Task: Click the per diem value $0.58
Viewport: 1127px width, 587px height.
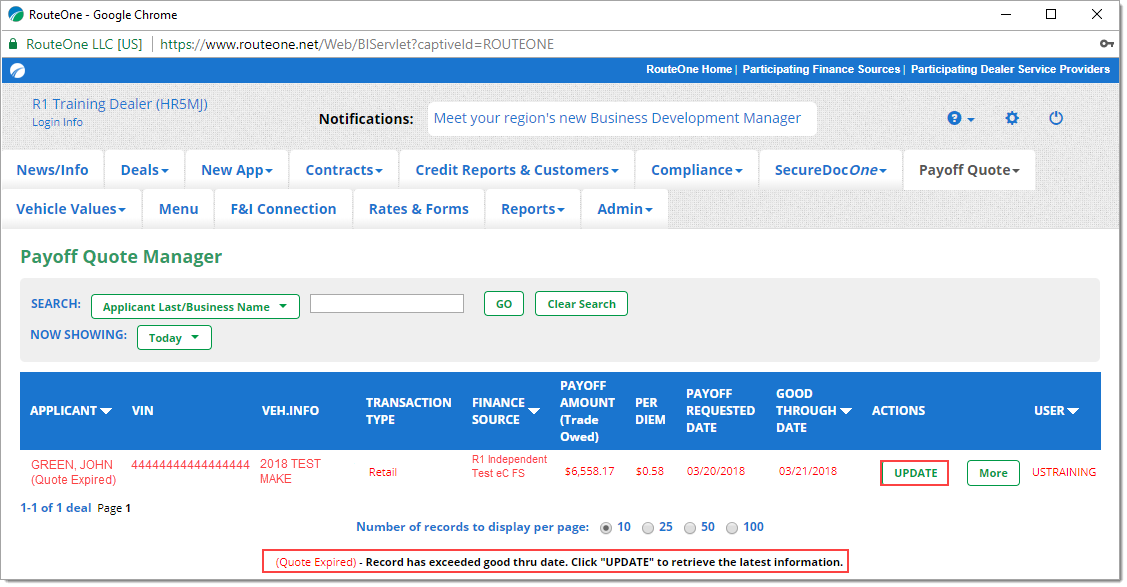Action: tap(650, 472)
